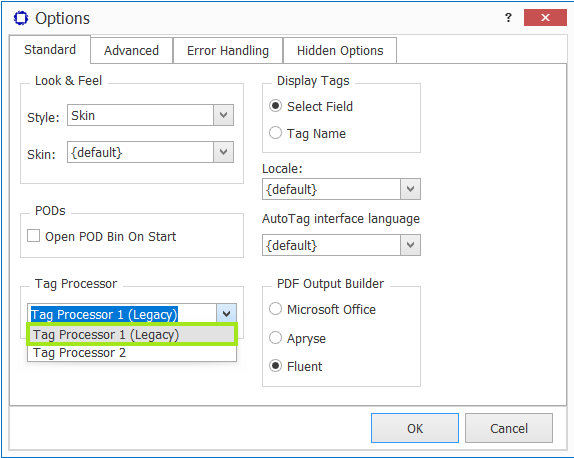Select Microsoft Office as PDF builder
The height and width of the screenshot is (458, 574).
click(275, 309)
